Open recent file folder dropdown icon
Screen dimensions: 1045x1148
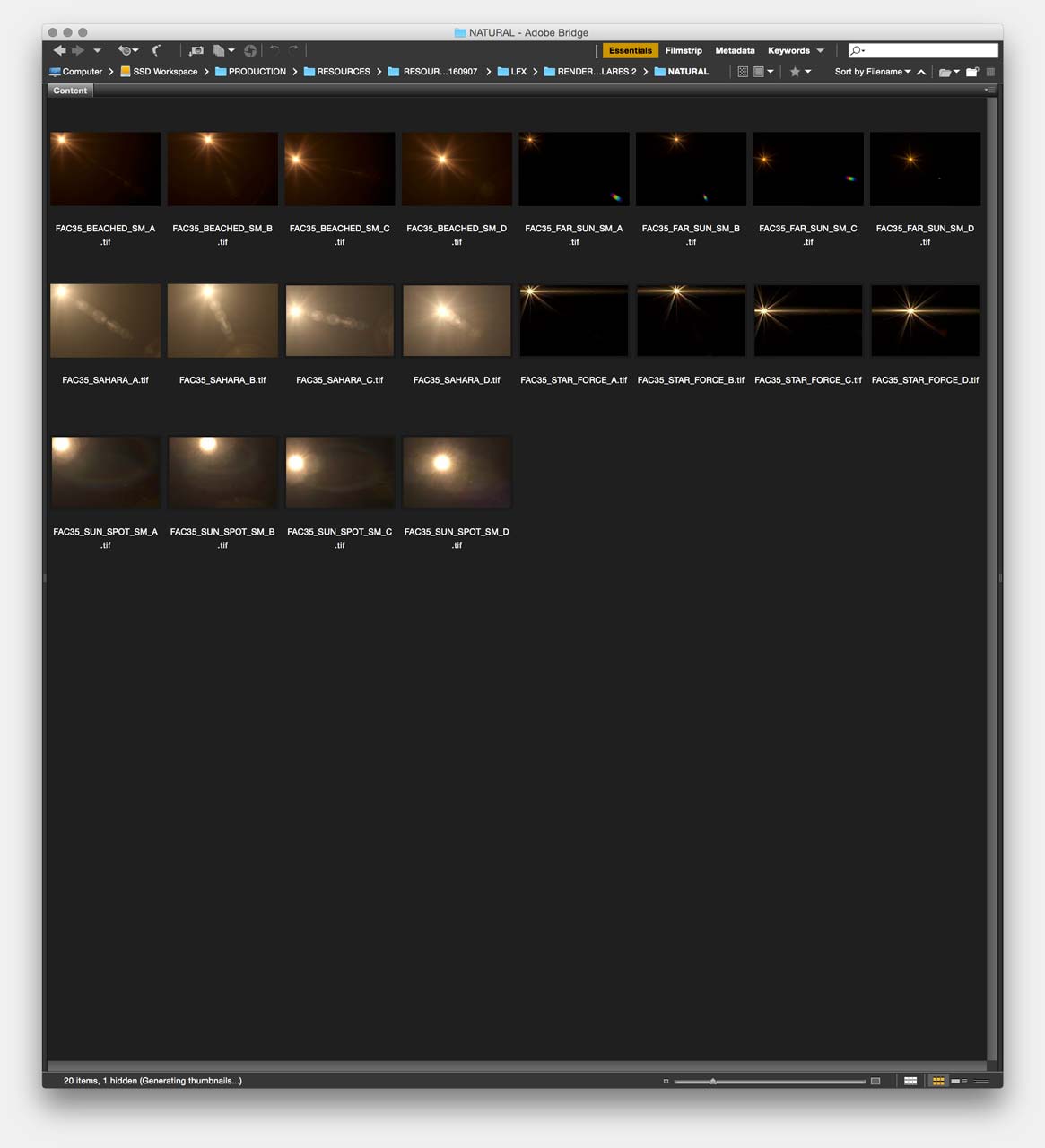tap(949, 72)
